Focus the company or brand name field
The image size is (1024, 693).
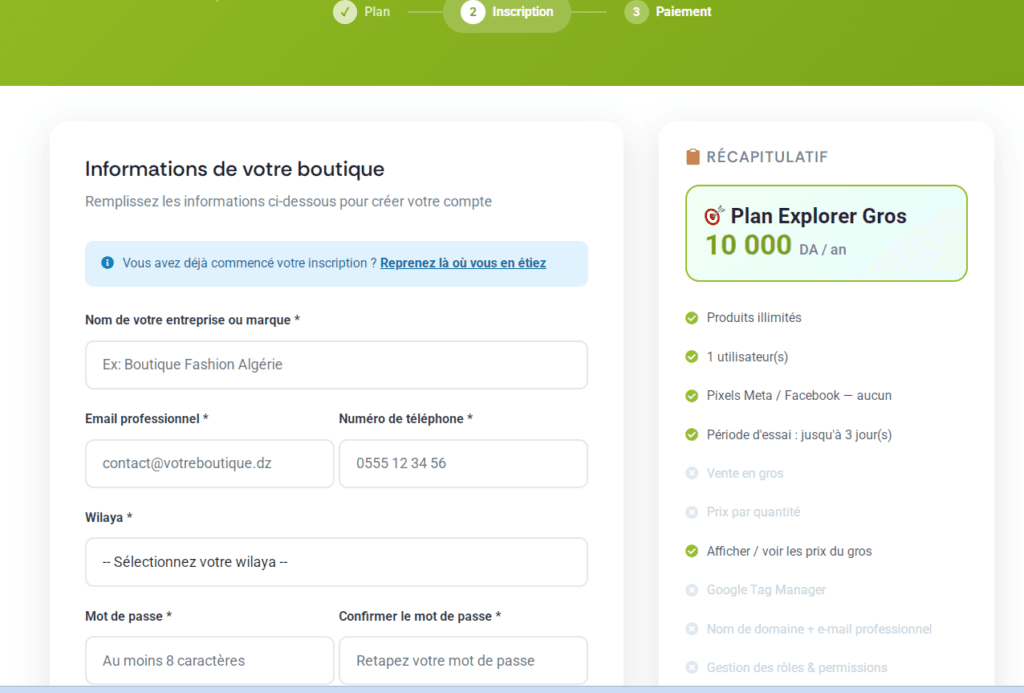[x=336, y=364]
